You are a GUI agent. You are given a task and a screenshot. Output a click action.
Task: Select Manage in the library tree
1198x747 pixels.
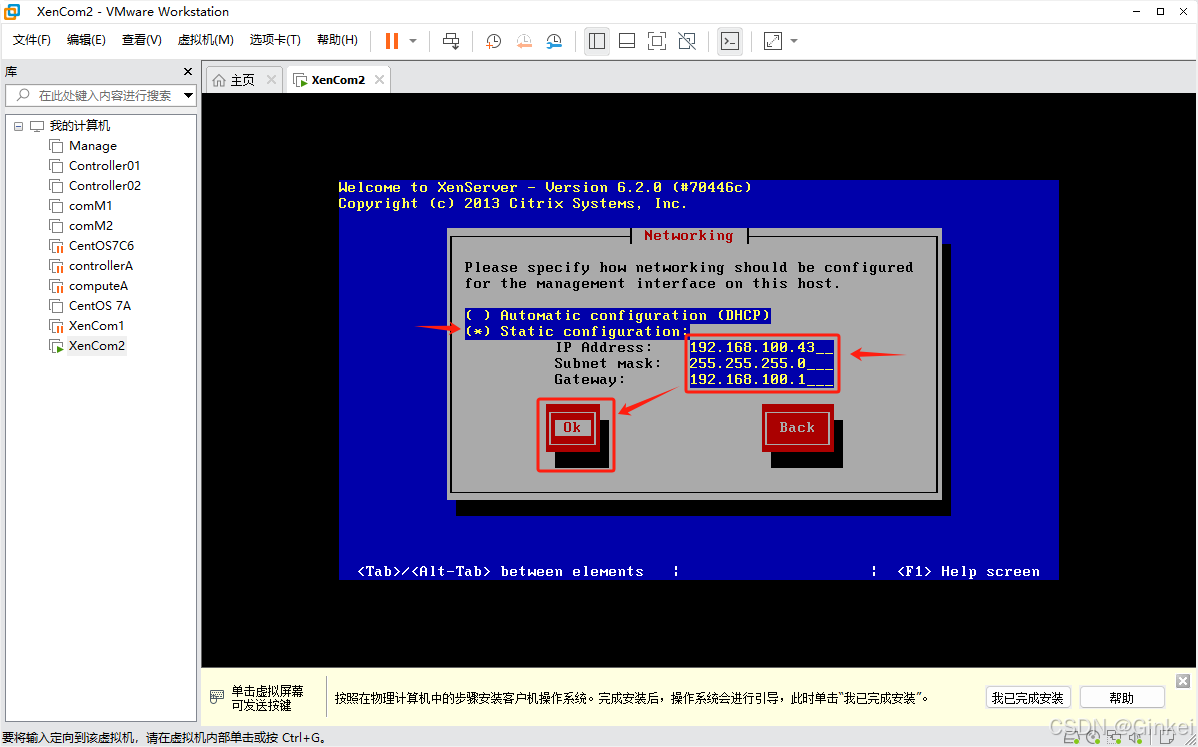tap(92, 146)
